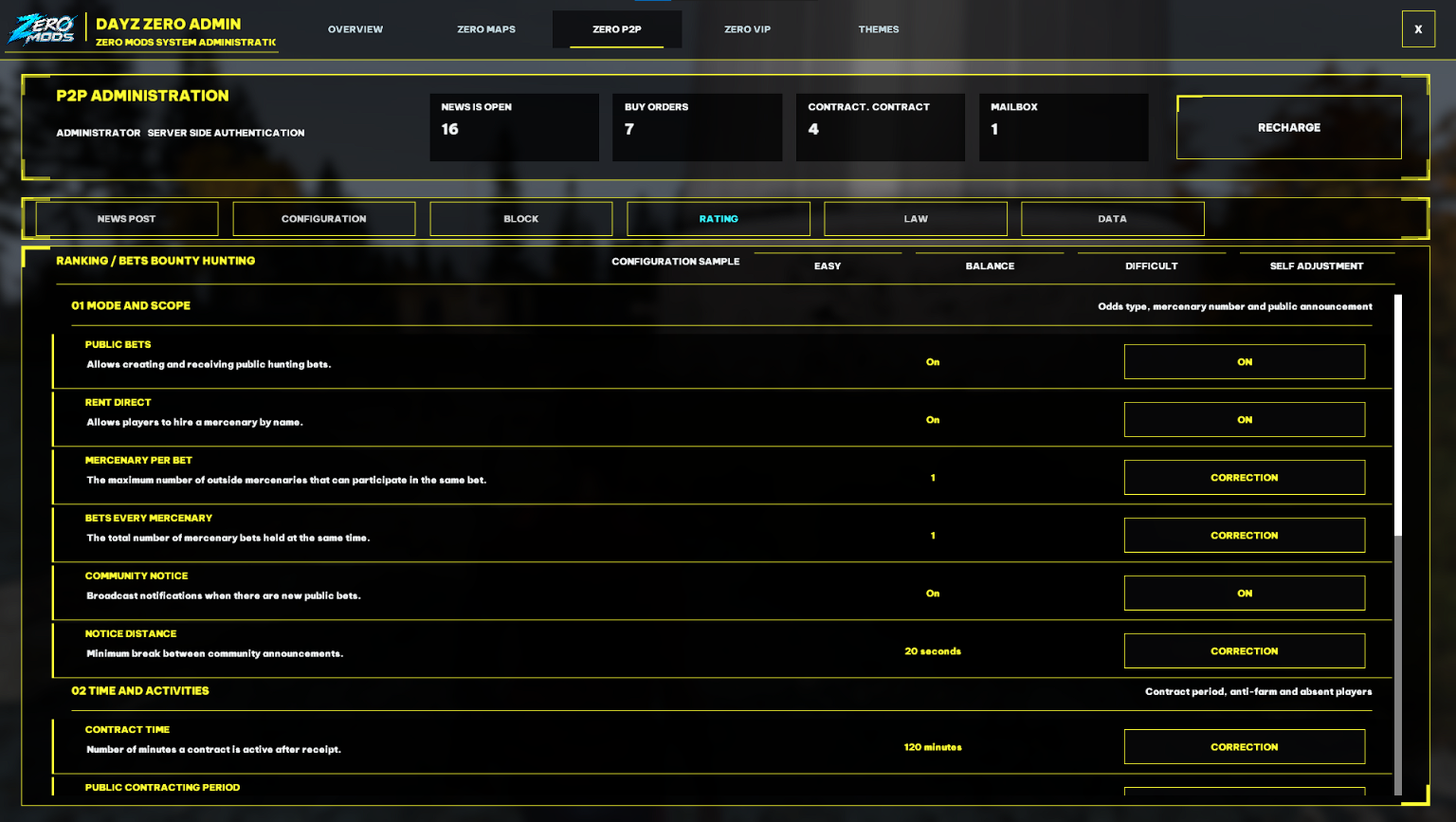Click 'SERVER SIDE AUTHENTICATION' text

click(x=226, y=133)
